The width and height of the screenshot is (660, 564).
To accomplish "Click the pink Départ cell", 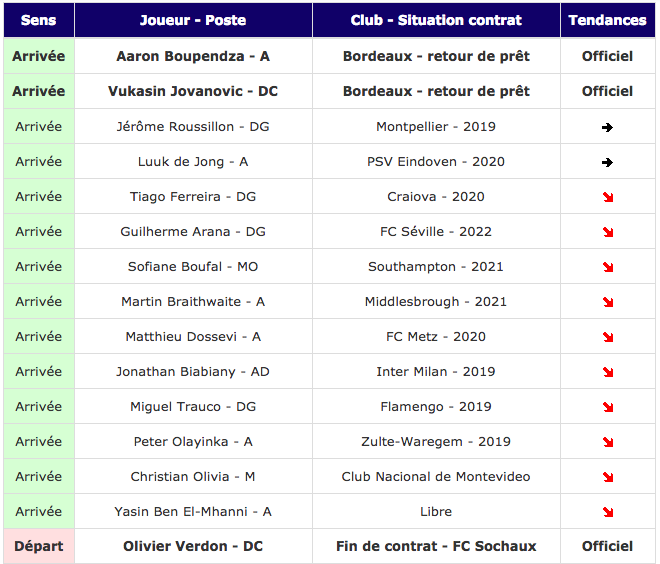I will 39,546.
